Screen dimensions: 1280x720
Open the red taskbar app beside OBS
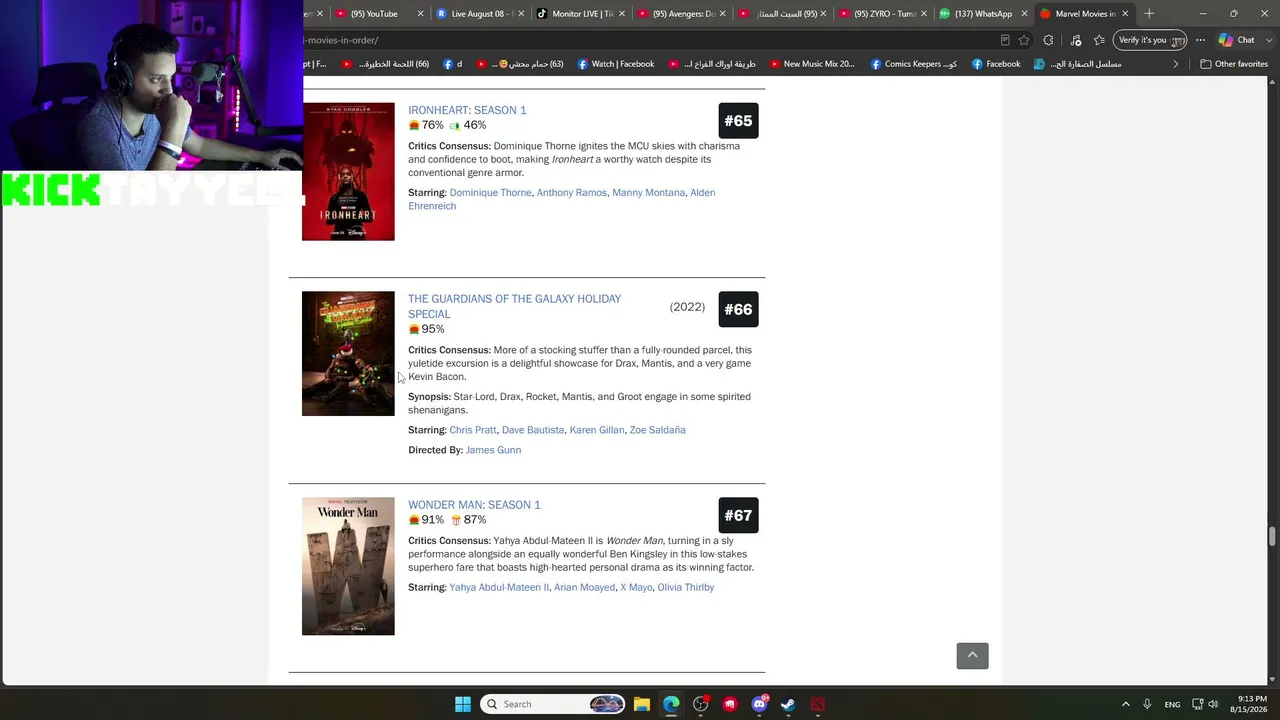730,704
